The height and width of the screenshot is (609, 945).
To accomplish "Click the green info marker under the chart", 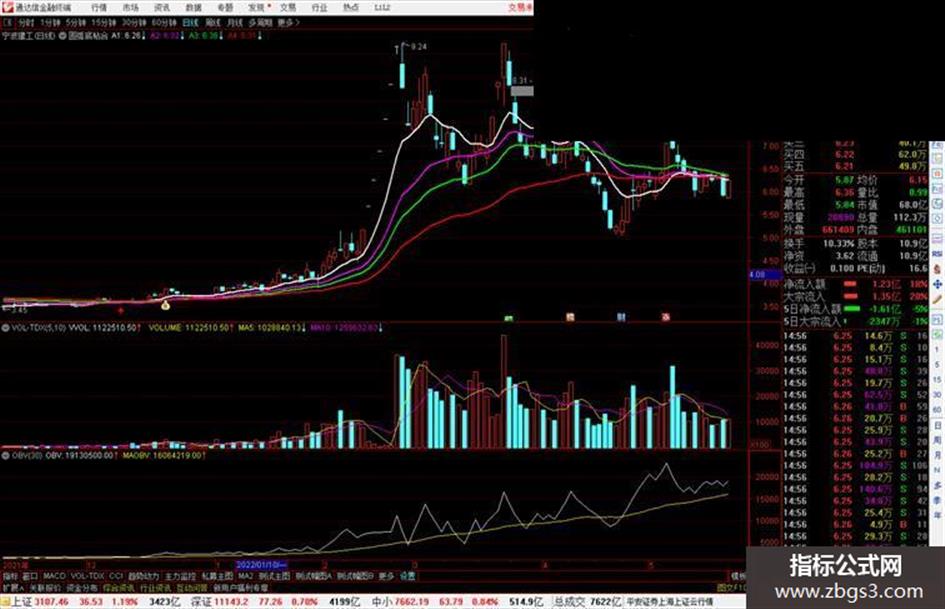I will click(x=509, y=317).
